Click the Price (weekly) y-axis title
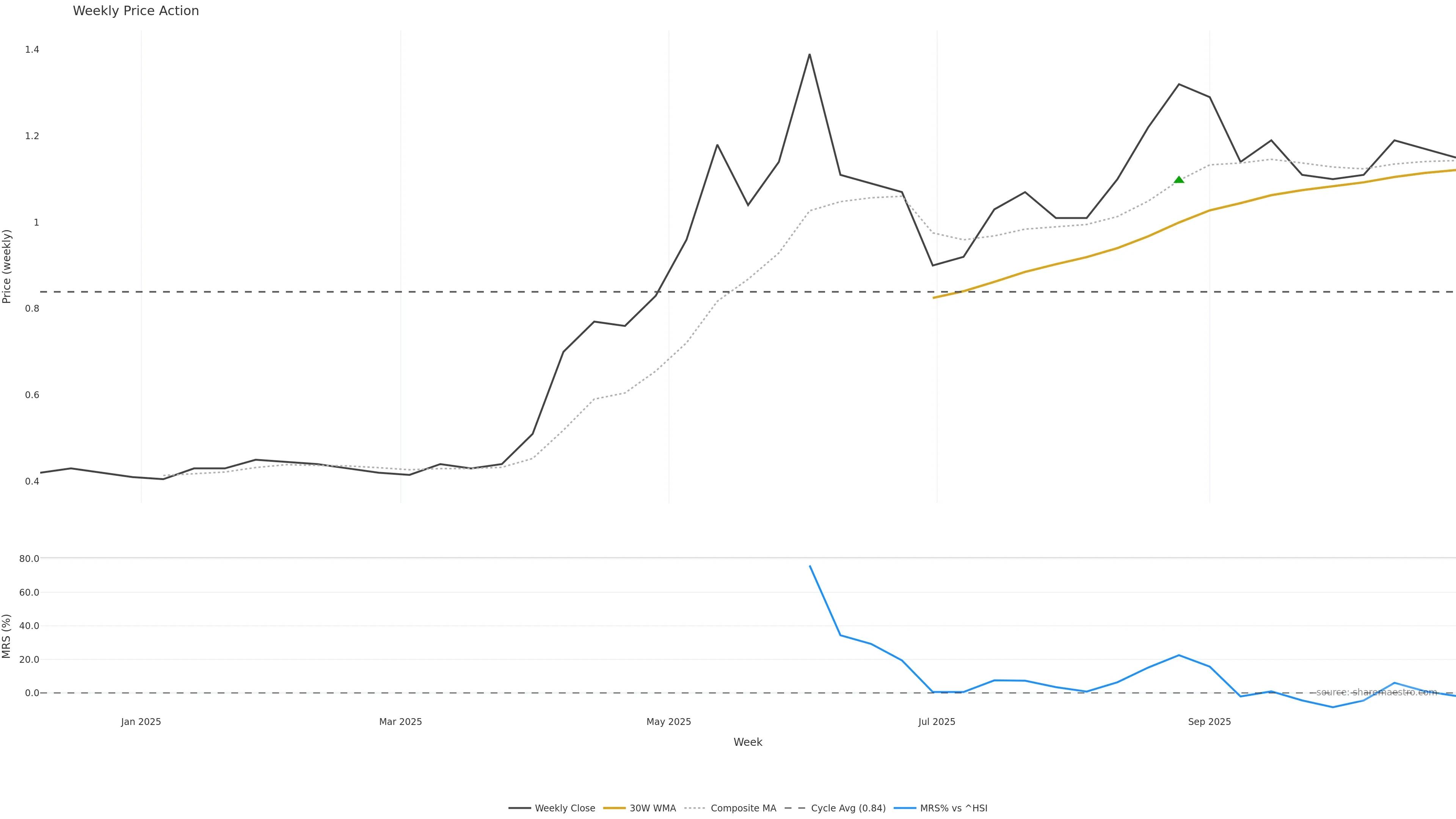The height and width of the screenshot is (819, 1456). click(7, 266)
